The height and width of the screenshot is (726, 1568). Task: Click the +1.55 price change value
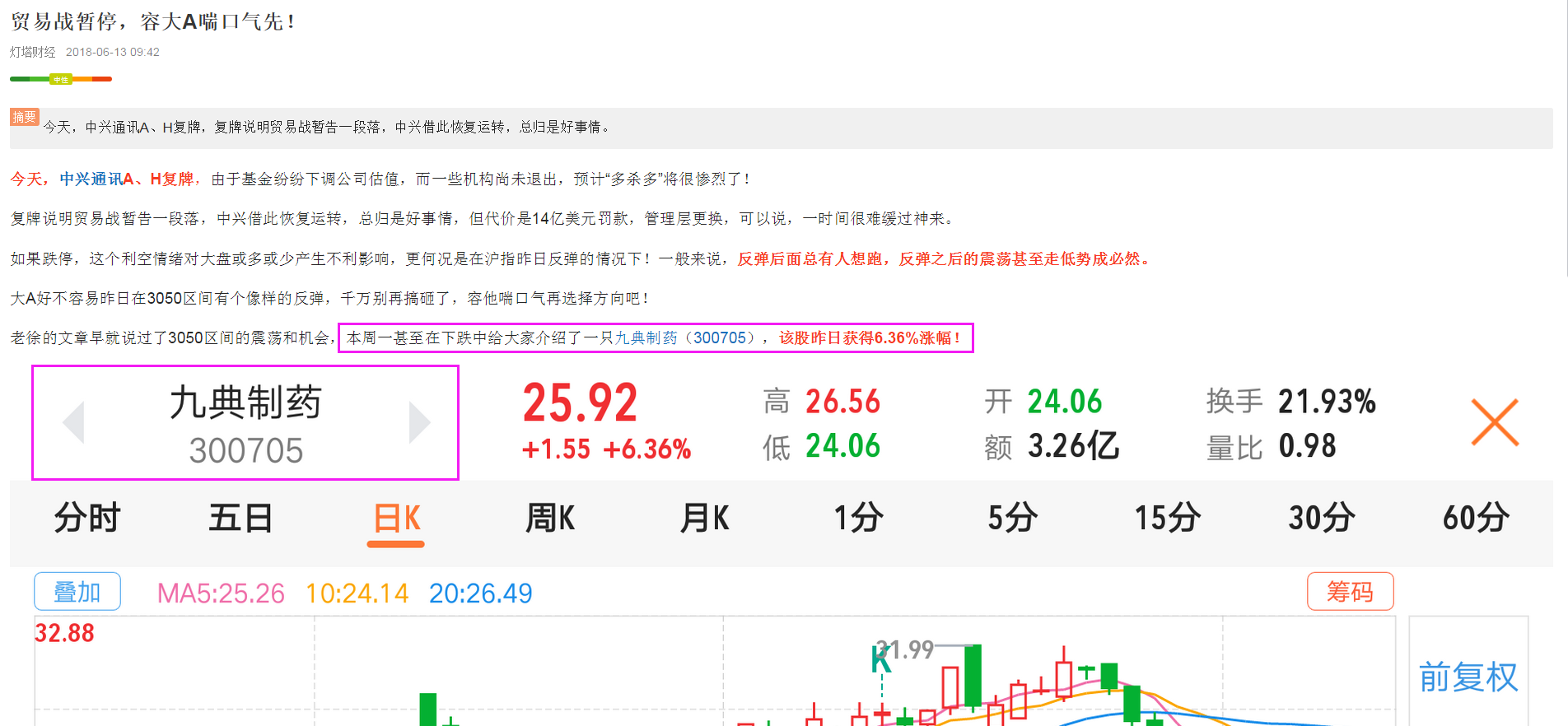[556, 449]
